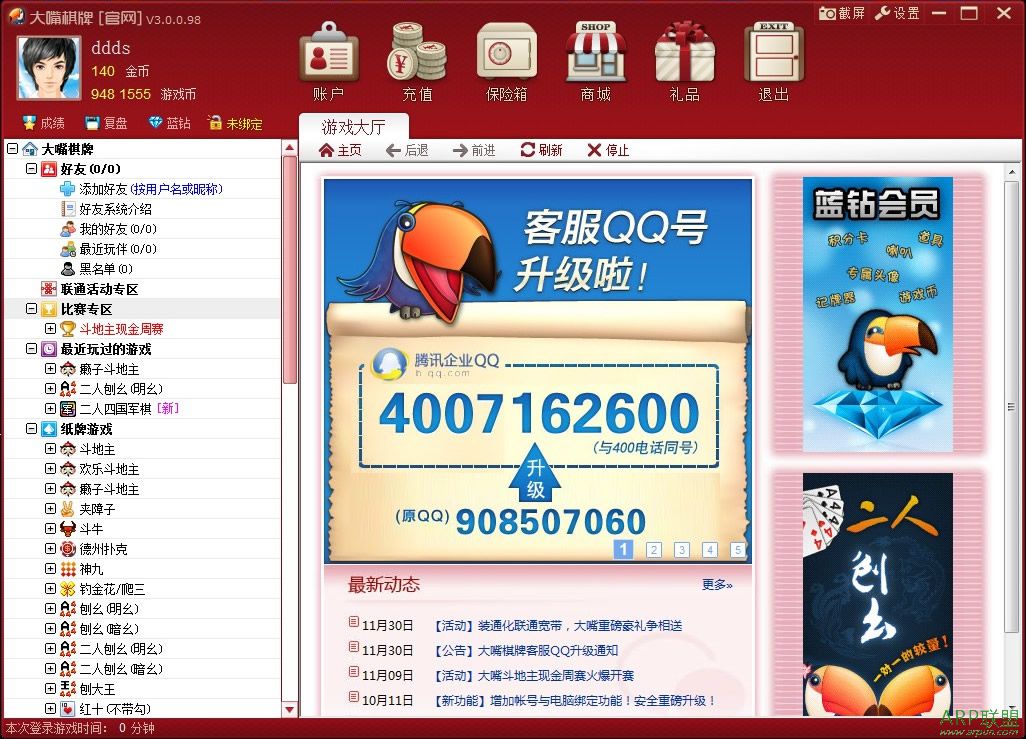Take a screenshot with 截屏
Screen dimensions: 1026x739
pos(842,13)
